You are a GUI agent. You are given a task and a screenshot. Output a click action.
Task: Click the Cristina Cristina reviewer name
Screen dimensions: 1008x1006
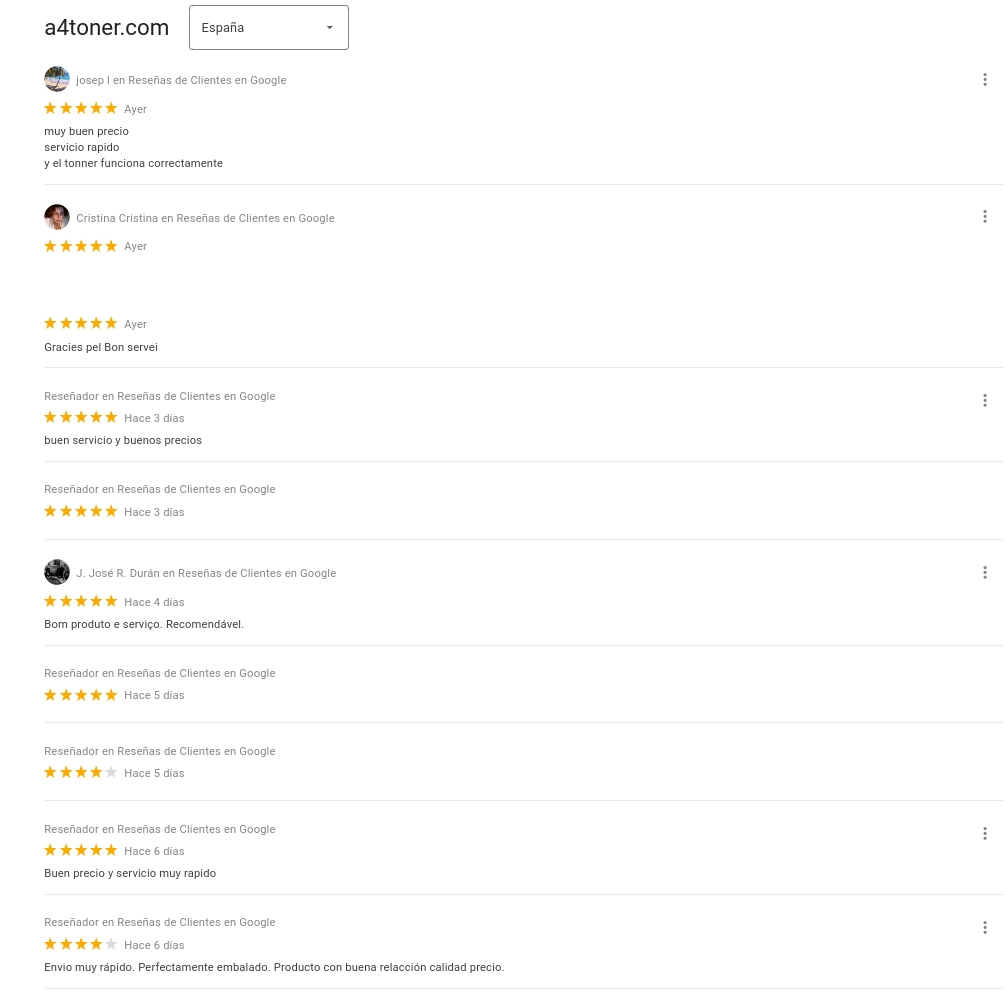click(117, 219)
